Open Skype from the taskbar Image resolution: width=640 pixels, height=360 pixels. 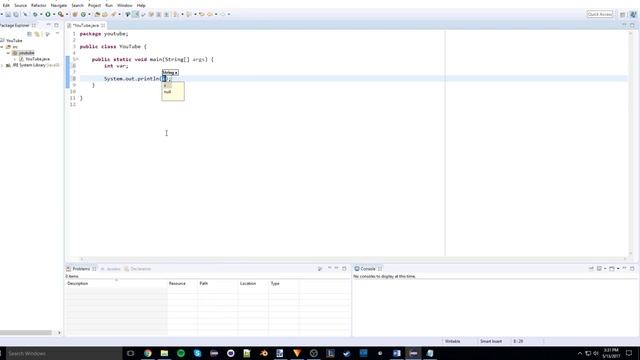198,353
